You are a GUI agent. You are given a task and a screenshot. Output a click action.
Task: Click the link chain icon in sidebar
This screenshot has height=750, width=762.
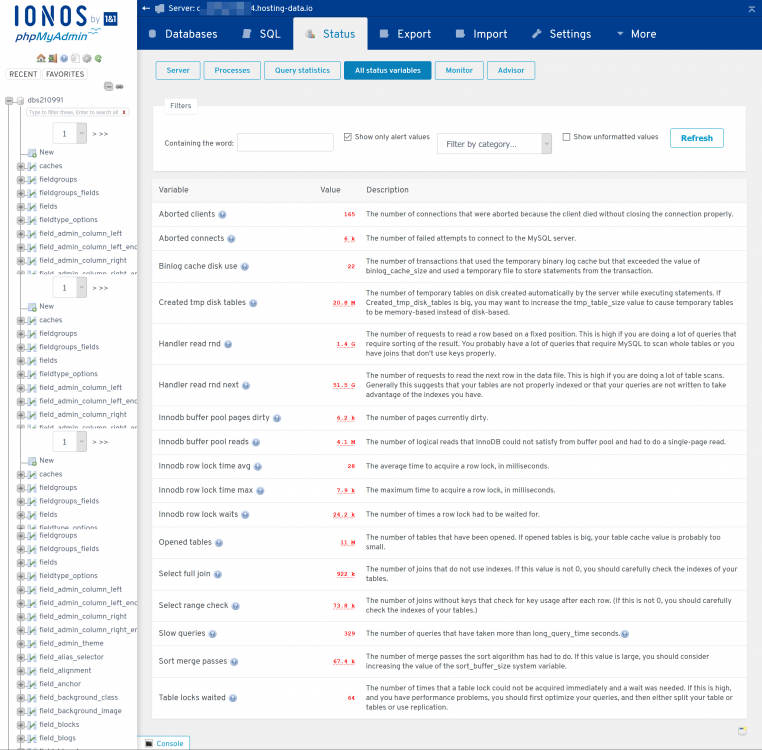tap(121, 87)
